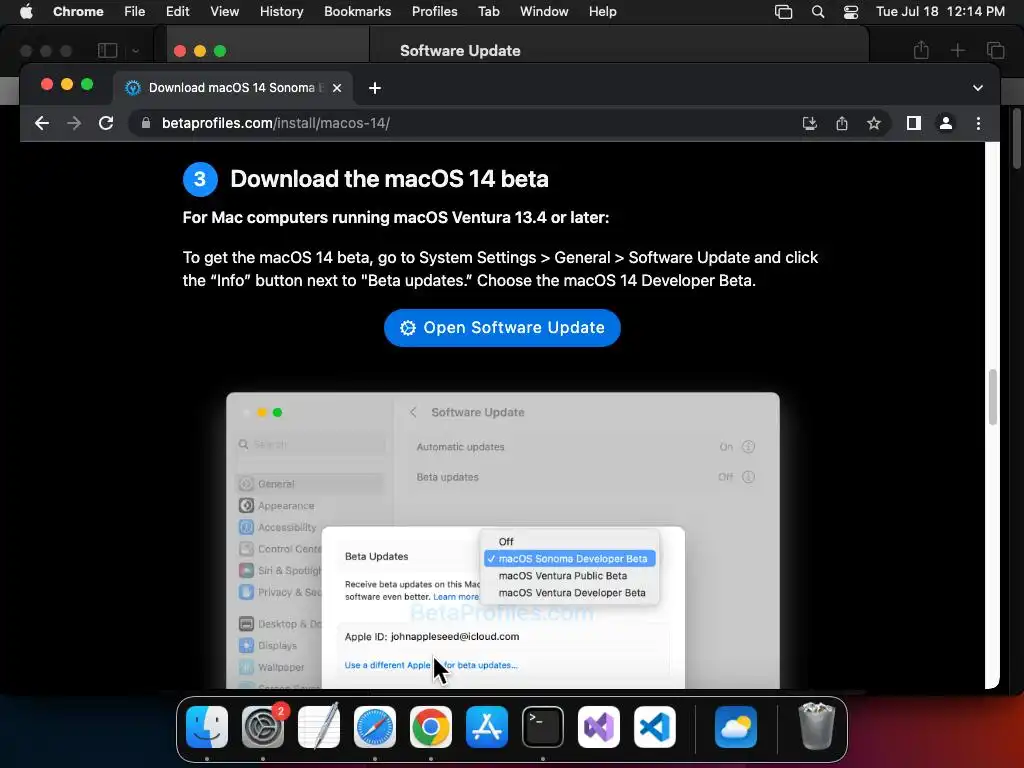This screenshot has width=1024, height=768.
Task: Click tab overview icon in background window
Action: coord(995,50)
